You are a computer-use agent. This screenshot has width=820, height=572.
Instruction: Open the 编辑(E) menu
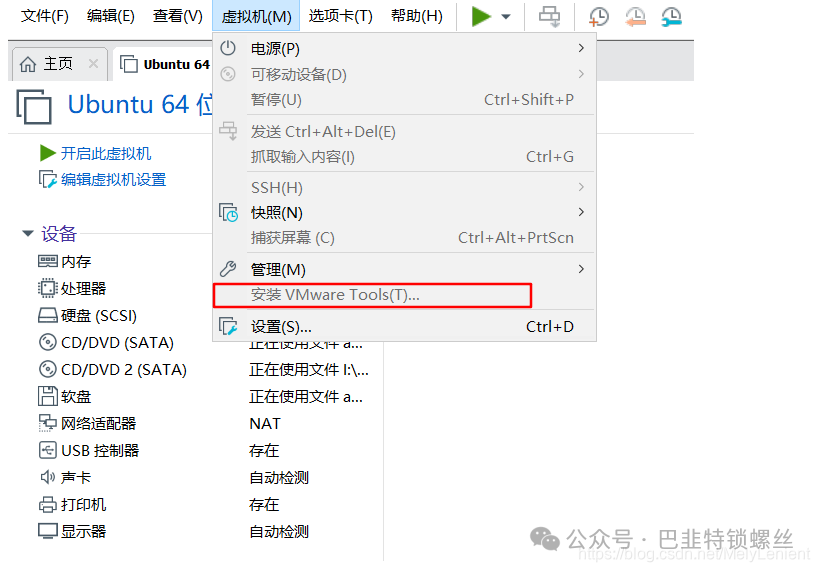[110, 16]
